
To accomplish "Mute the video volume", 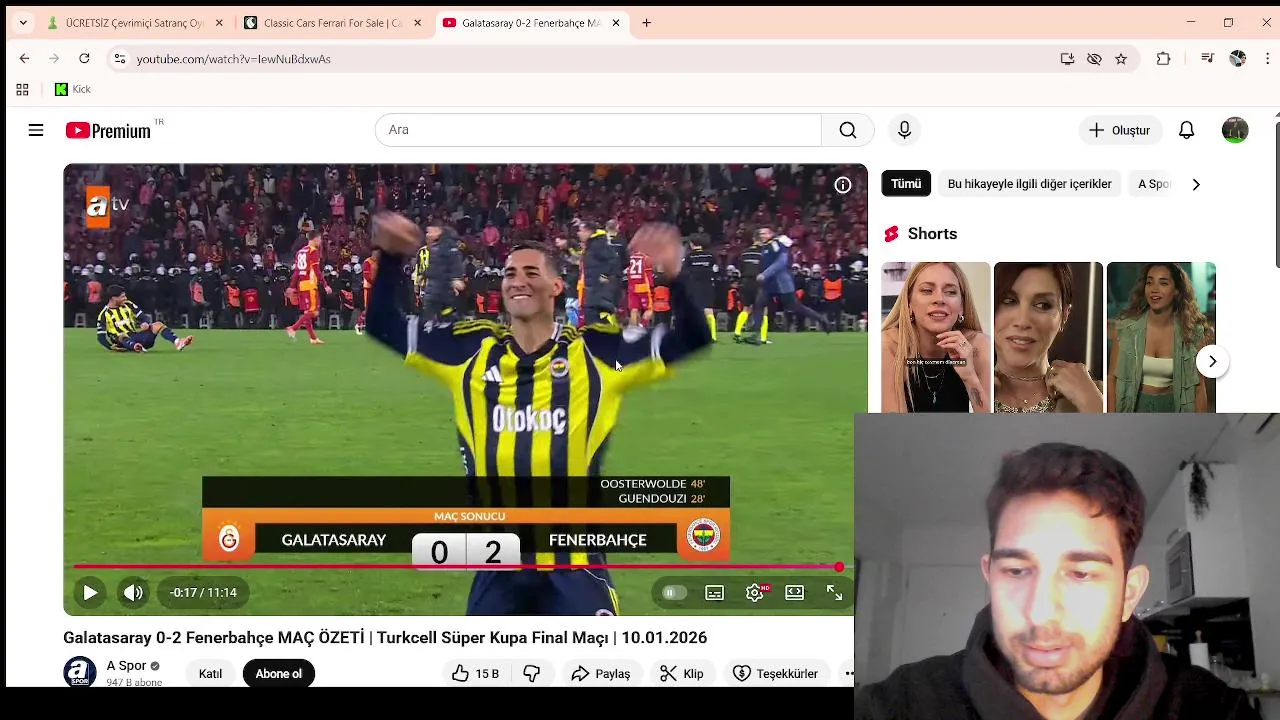I will coord(133,593).
